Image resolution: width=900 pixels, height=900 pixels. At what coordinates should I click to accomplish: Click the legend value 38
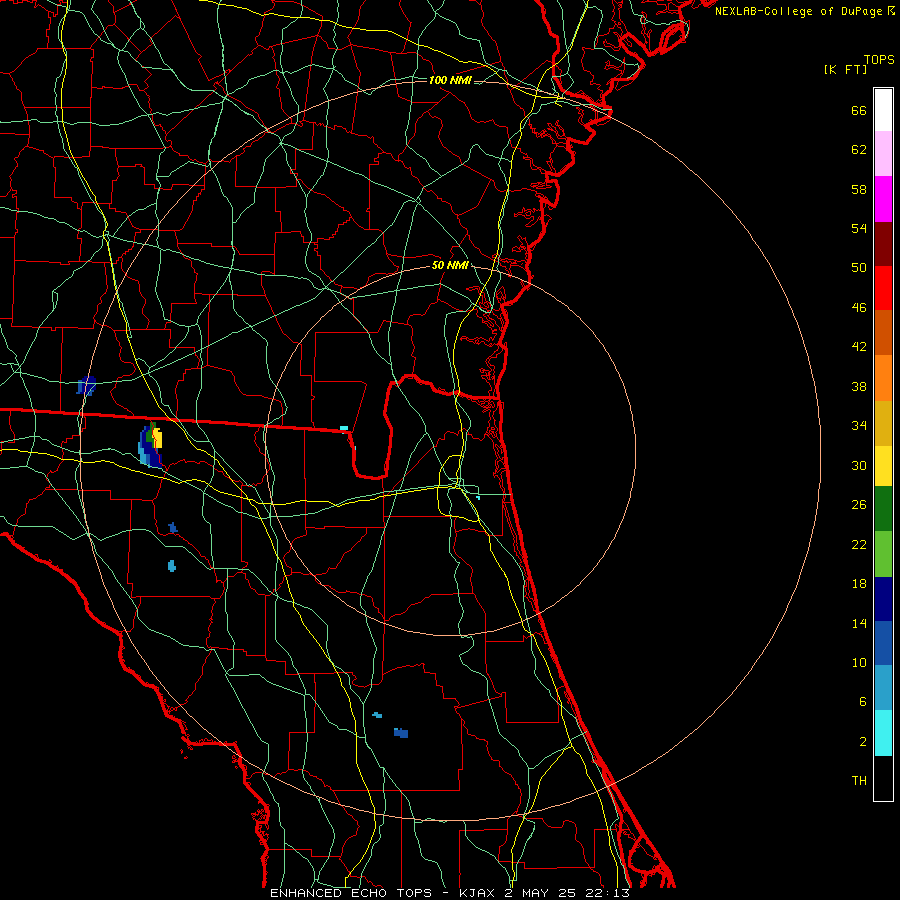pos(859,386)
